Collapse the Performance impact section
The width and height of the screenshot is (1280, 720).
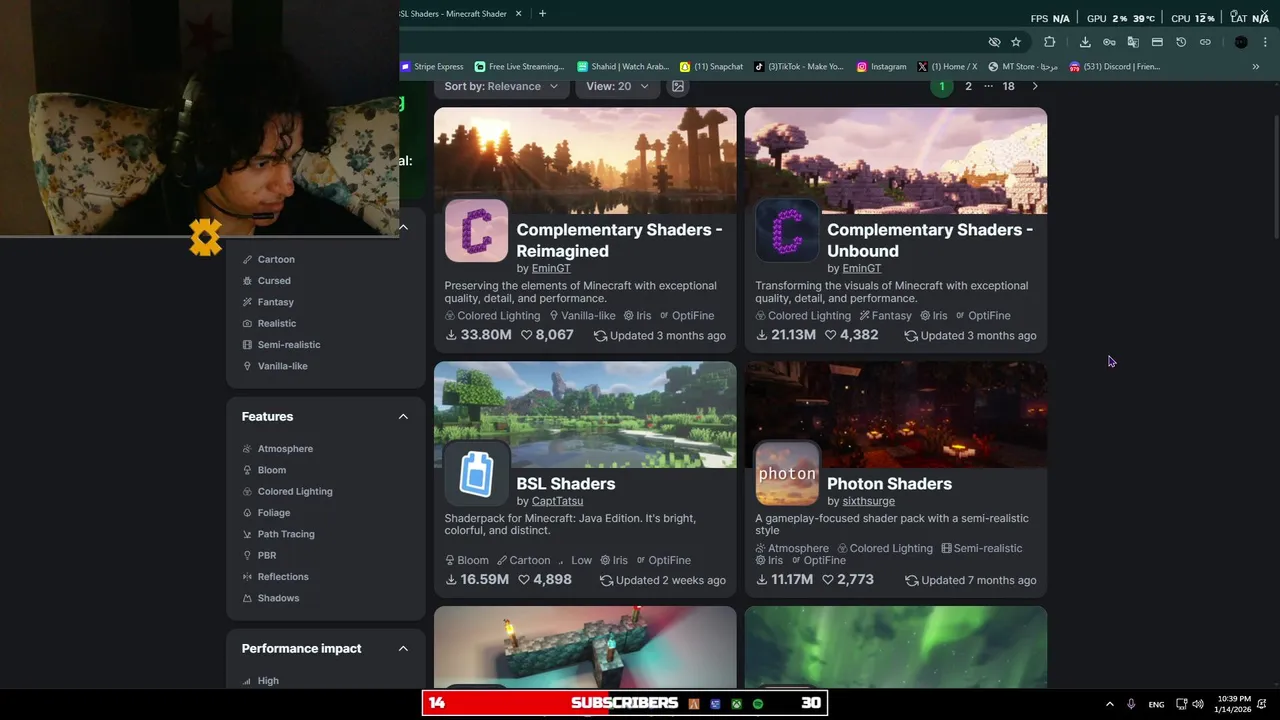[403, 648]
